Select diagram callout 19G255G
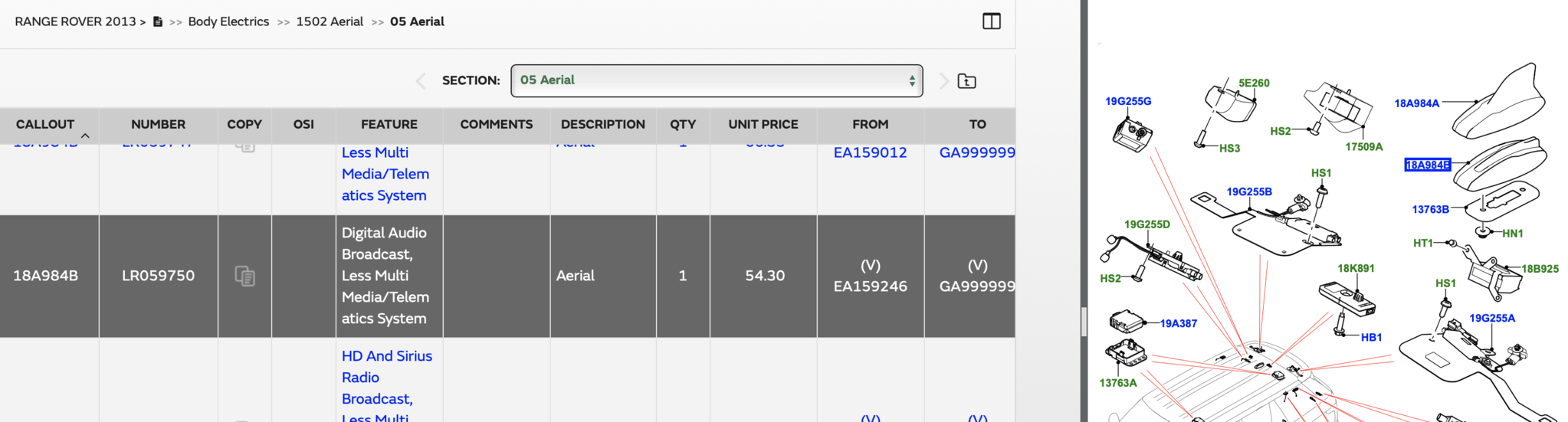 [x=1128, y=101]
